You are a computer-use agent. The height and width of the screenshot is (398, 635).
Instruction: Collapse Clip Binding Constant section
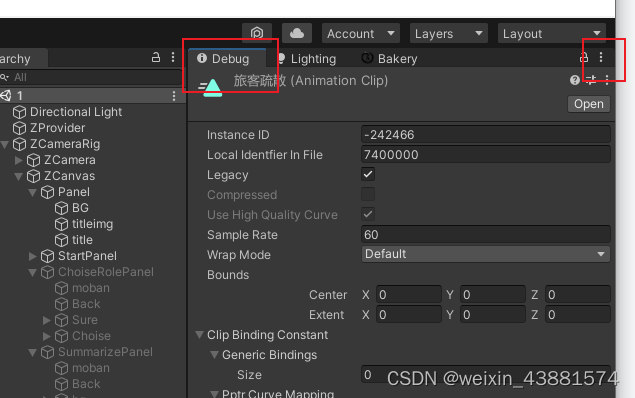point(199,334)
